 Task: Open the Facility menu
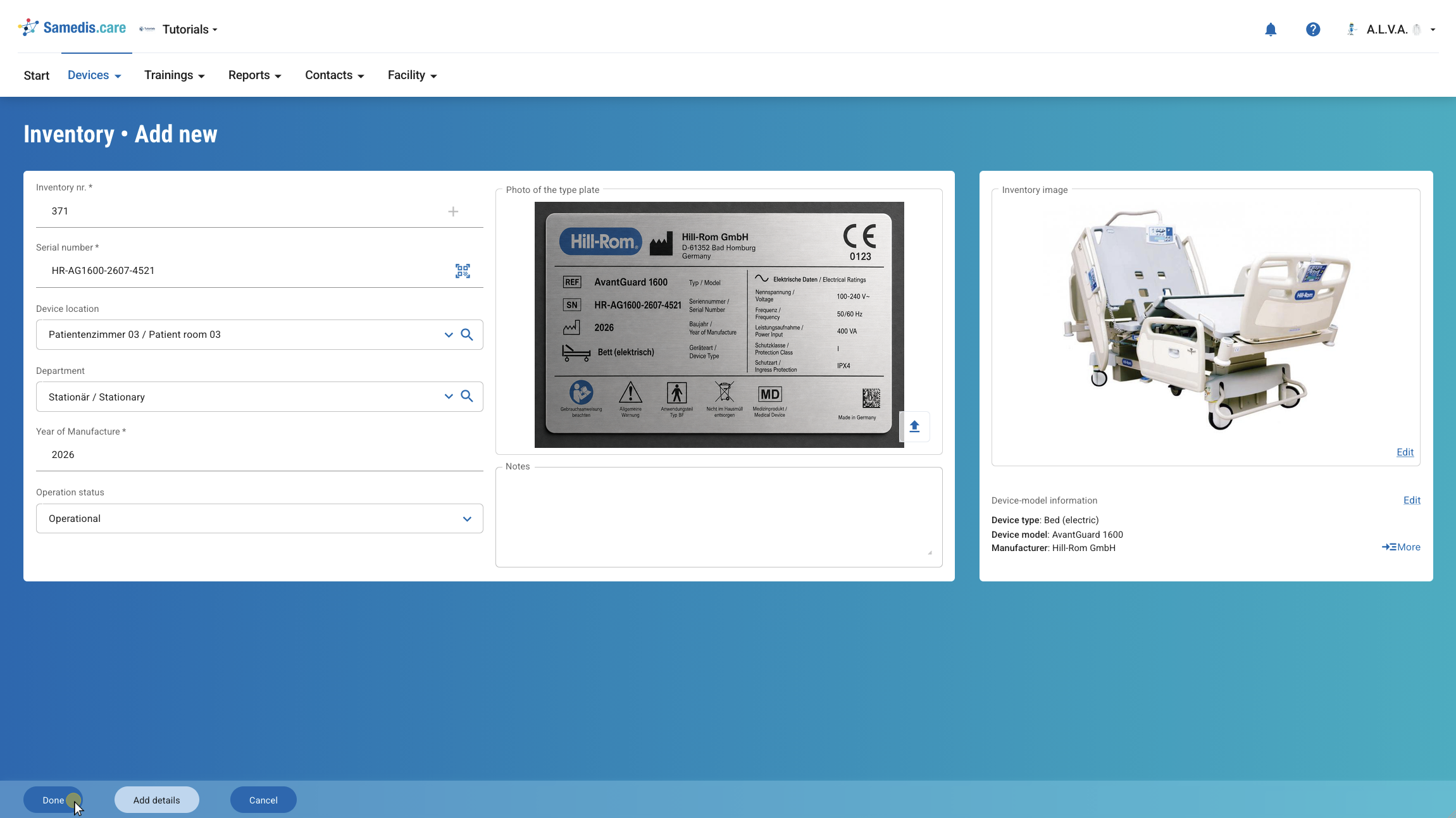click(x=412, y=75)
